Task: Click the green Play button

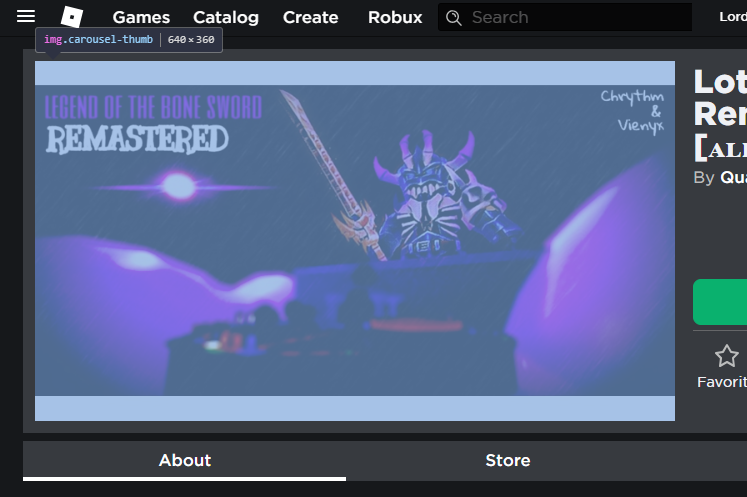Action: 720,302
